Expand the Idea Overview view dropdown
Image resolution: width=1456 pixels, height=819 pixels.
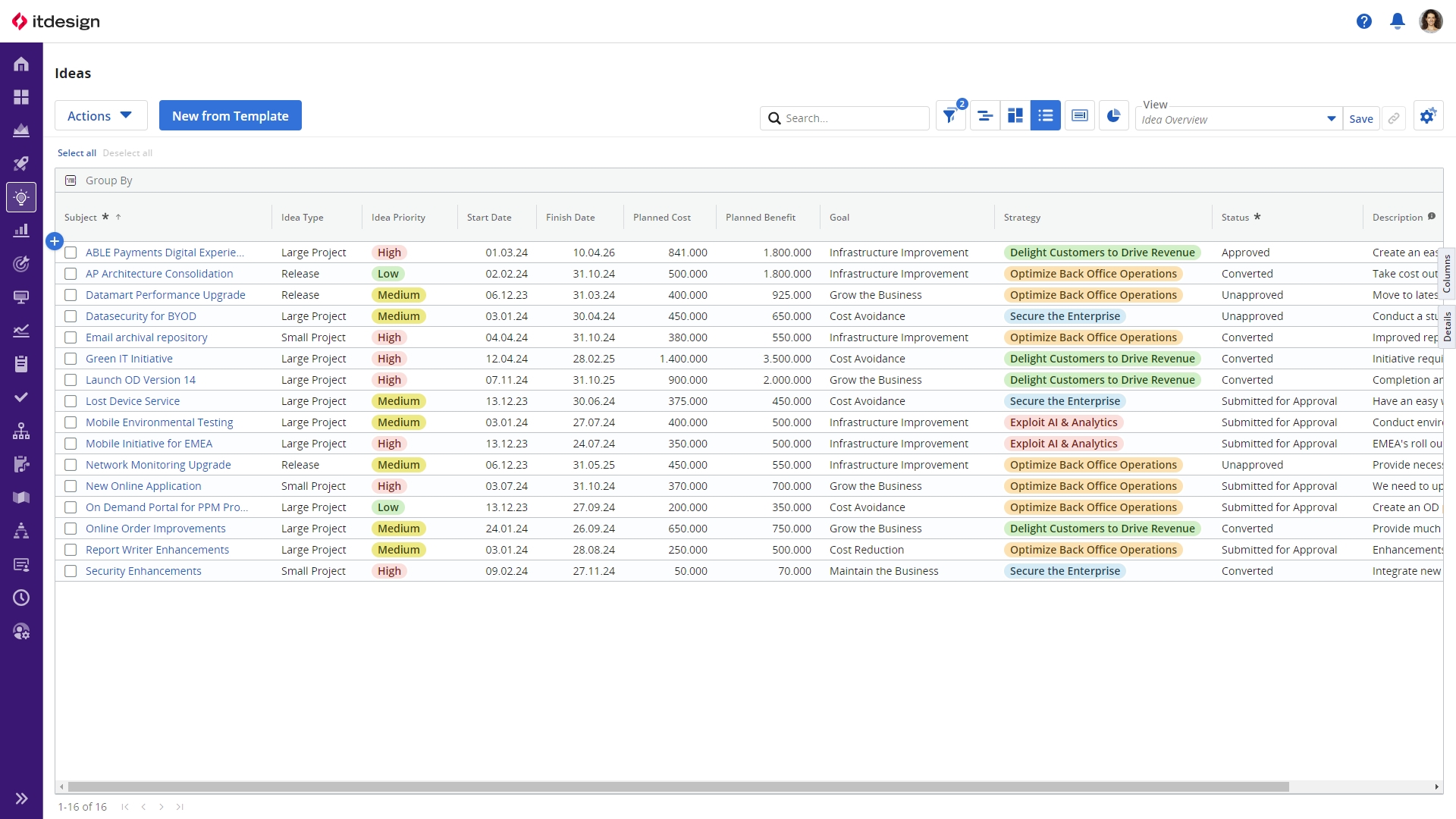coord(1330,119)
